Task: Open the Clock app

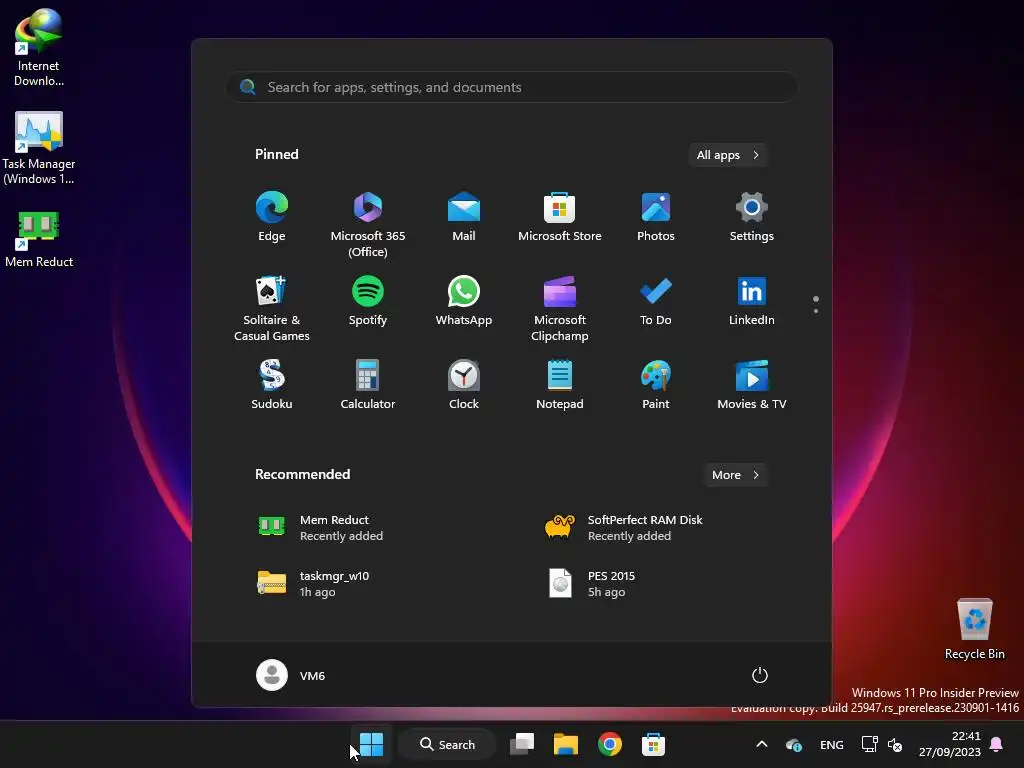Action: tap(464, 385)
